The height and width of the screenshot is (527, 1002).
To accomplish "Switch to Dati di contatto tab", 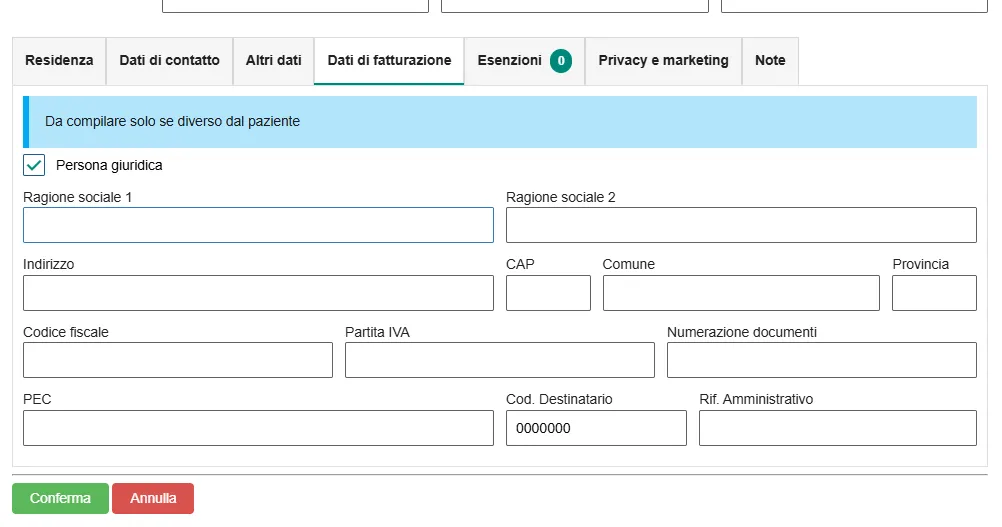I will click(169, 61).
